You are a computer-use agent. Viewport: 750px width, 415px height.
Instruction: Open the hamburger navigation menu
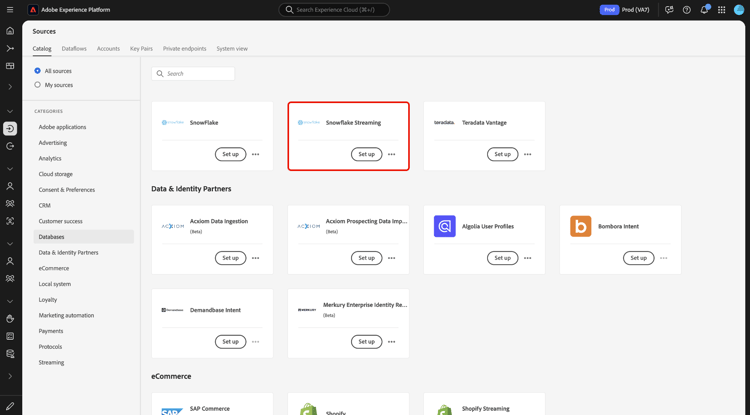coord(10,10)
